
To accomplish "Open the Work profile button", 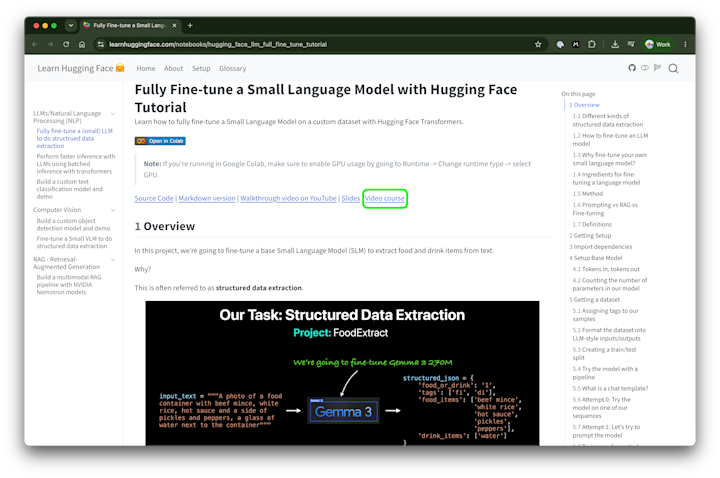I will (x=658, y=44).
